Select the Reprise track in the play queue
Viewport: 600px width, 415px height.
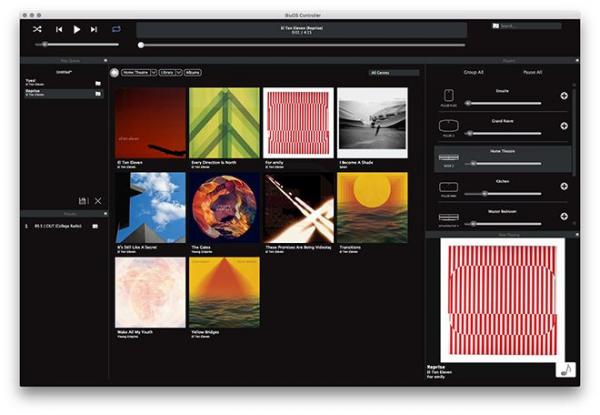(64, 93)
